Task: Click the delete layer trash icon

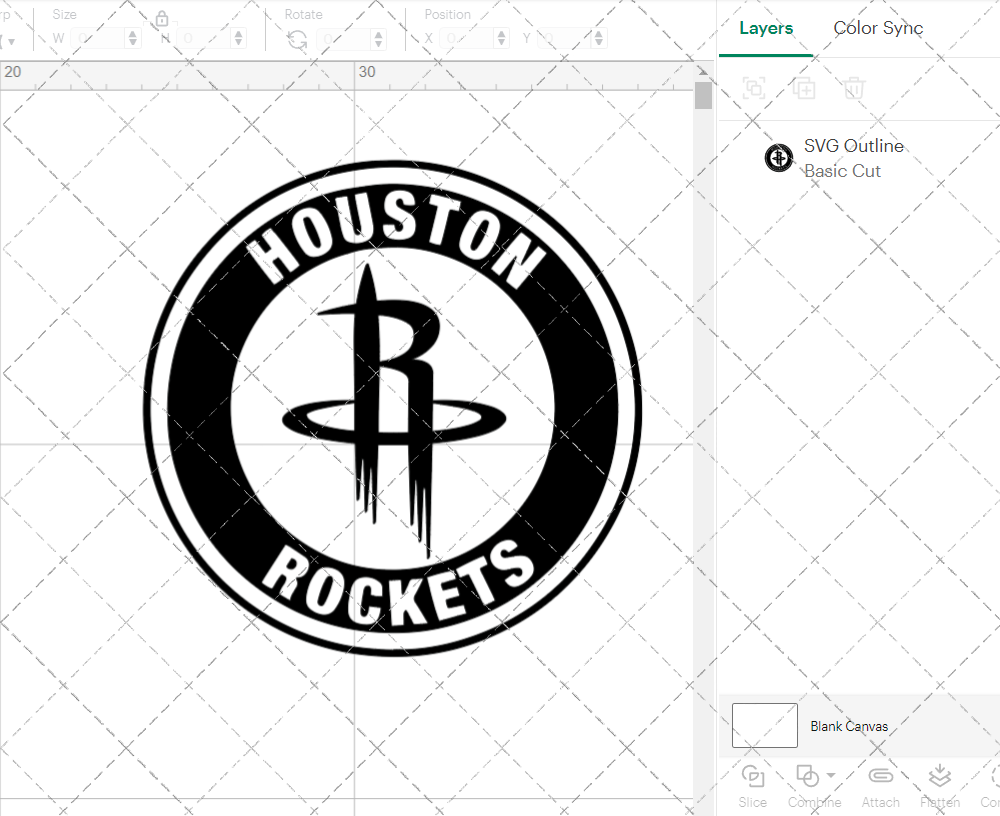Action: point(853,88)
